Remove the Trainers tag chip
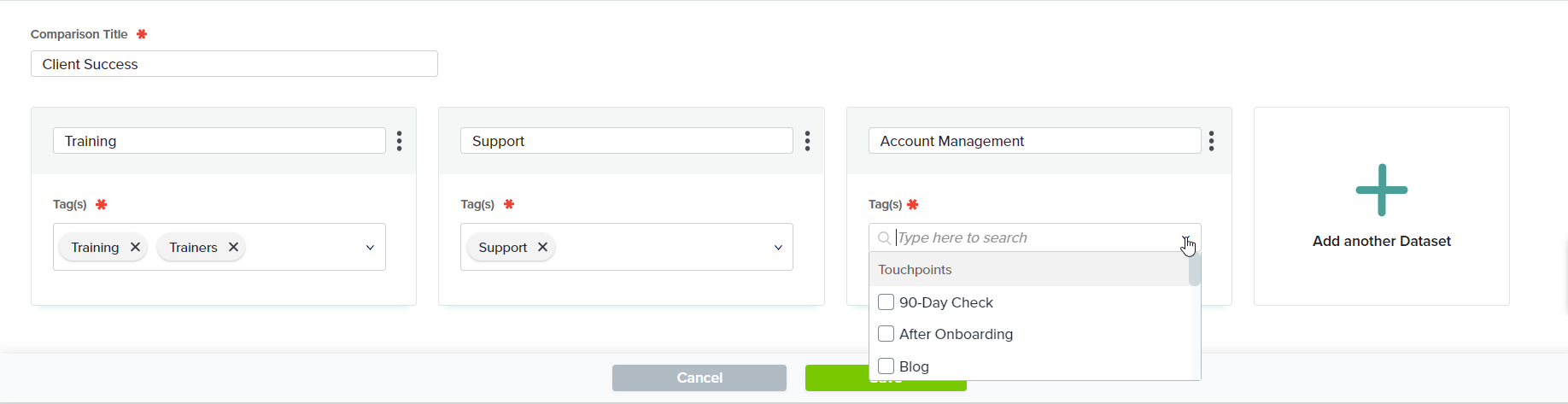This screenshot has width=1568, height=404. point(233,248)
